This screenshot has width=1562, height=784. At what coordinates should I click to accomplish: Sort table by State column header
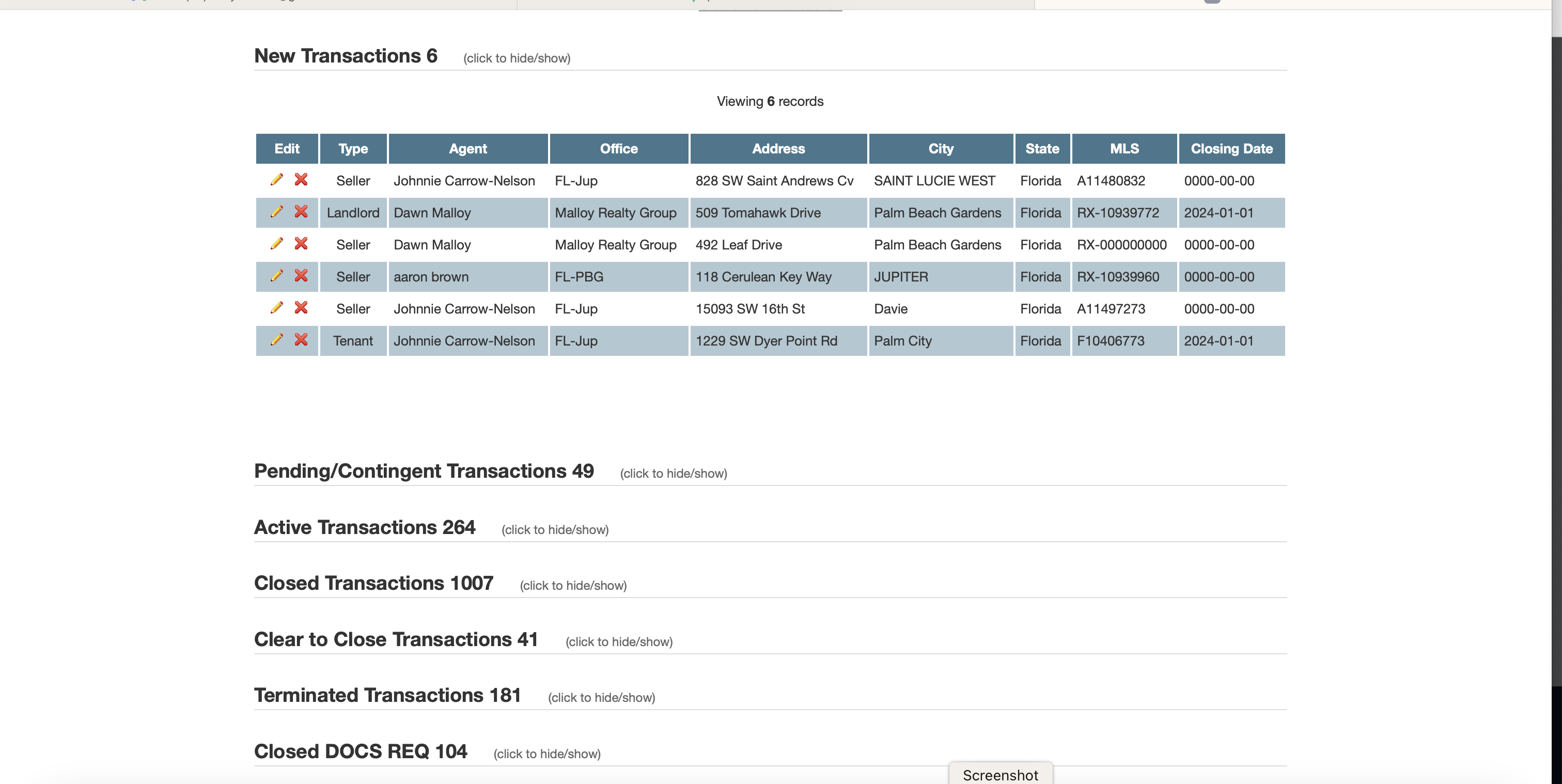[1042, 149]
